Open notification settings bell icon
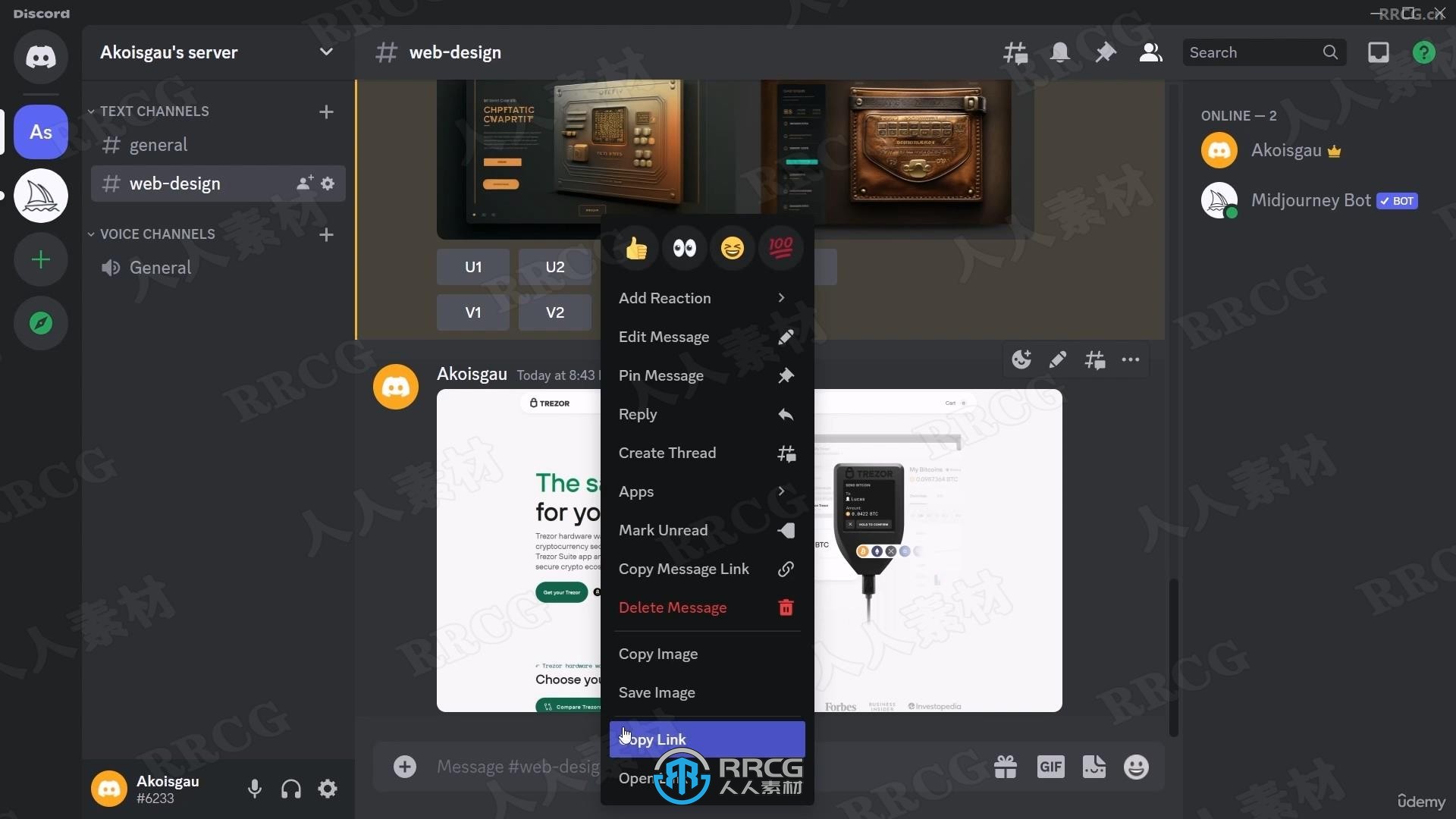The height and width of the screenshot is (819, 1456). [1060, 52]
